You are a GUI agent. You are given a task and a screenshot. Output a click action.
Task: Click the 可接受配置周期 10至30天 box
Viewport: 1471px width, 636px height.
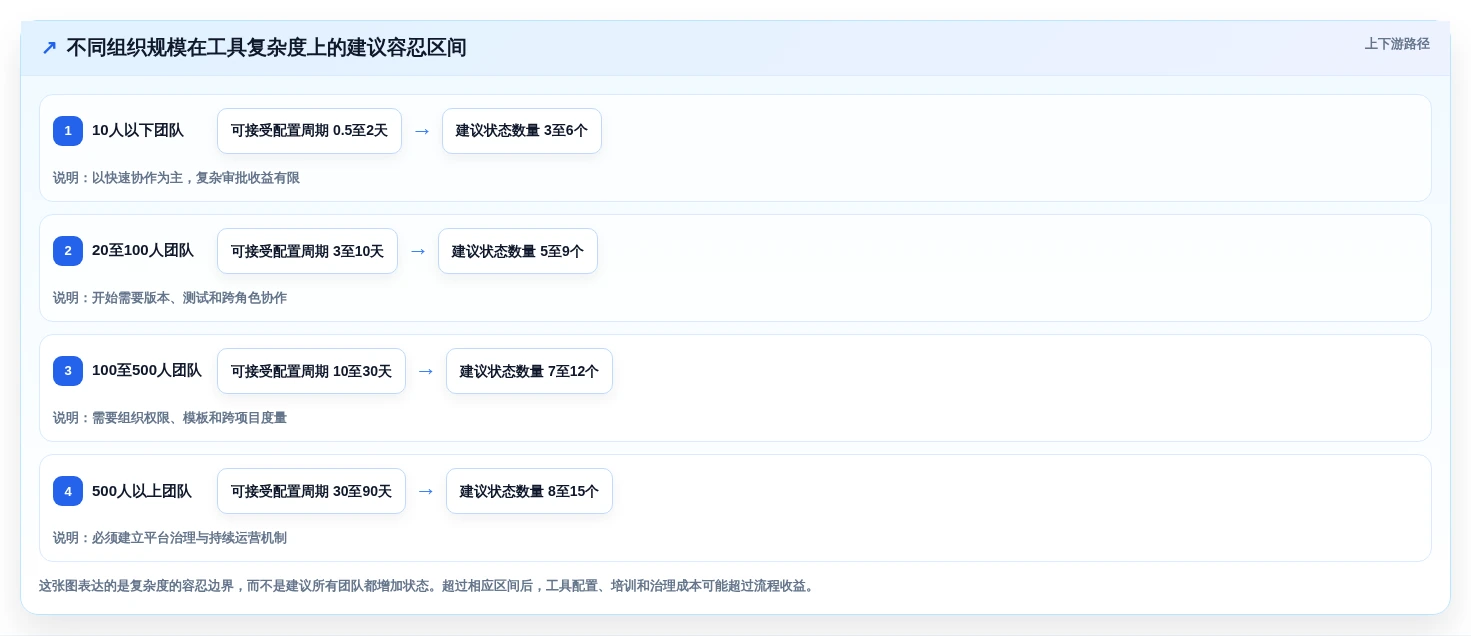(x=311, y=371)
